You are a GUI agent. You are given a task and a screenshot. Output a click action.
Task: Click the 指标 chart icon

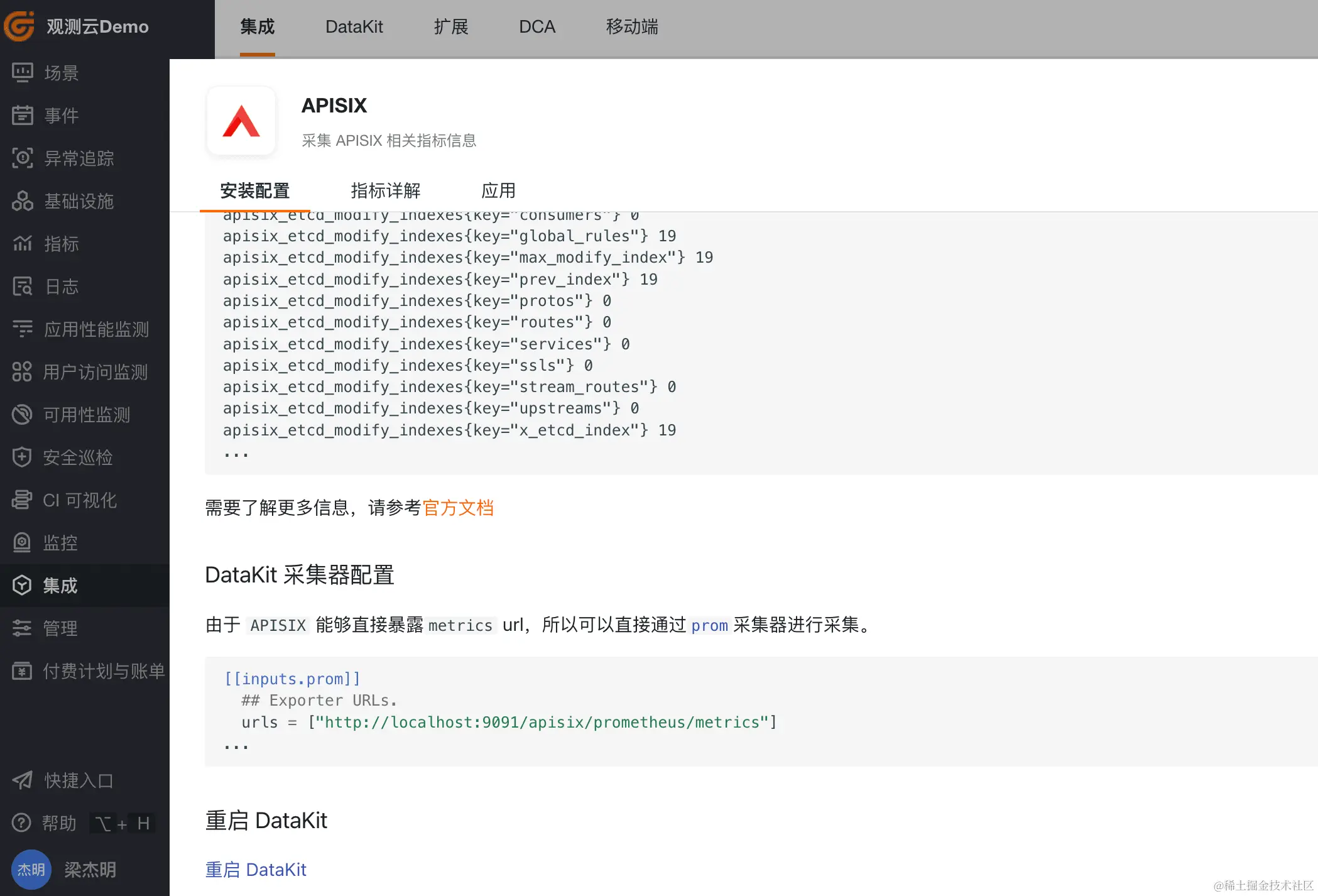[23, 244]
